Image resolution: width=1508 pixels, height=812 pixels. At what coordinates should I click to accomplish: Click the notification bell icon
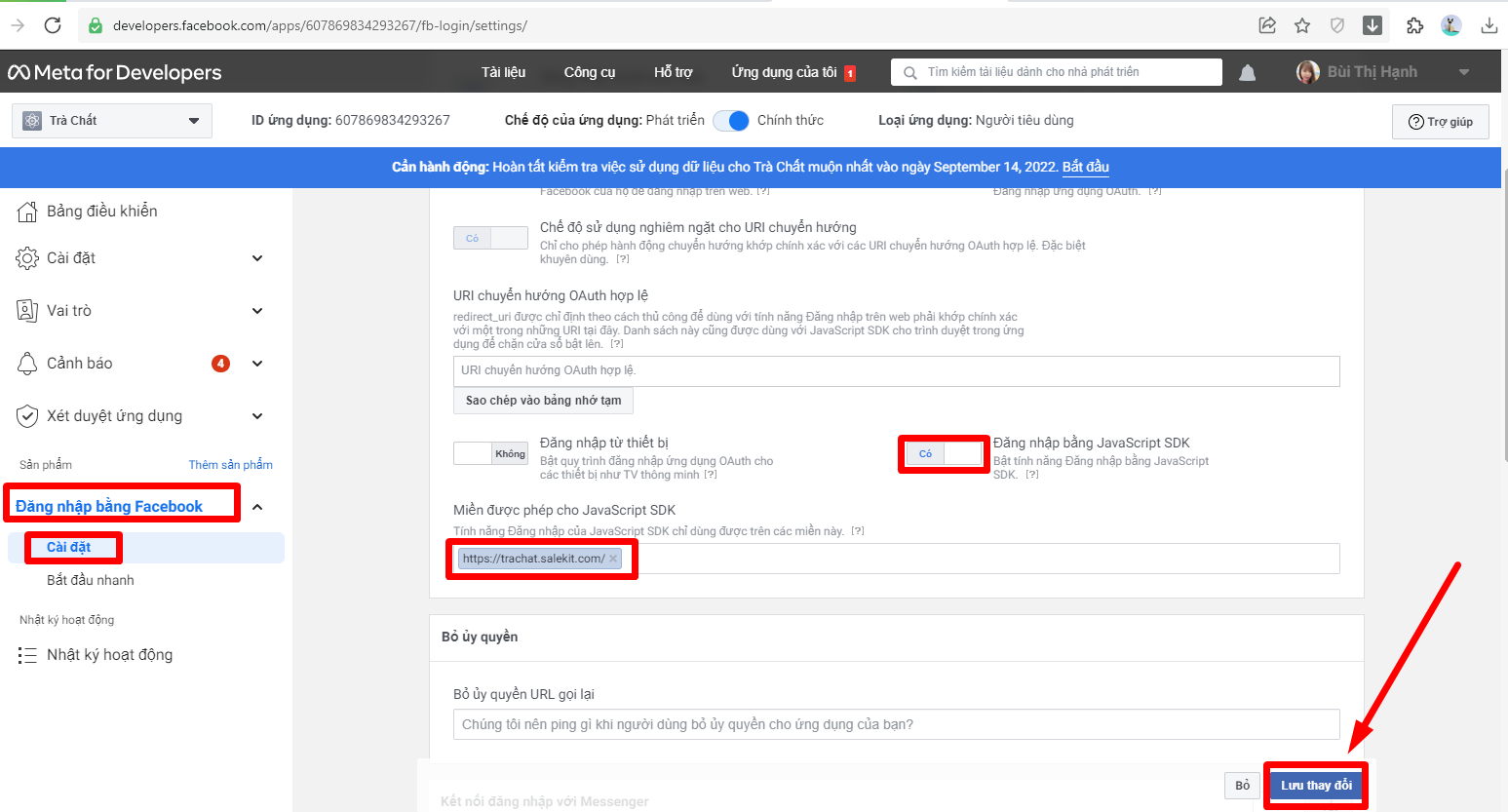click(x=1247, y=73)
